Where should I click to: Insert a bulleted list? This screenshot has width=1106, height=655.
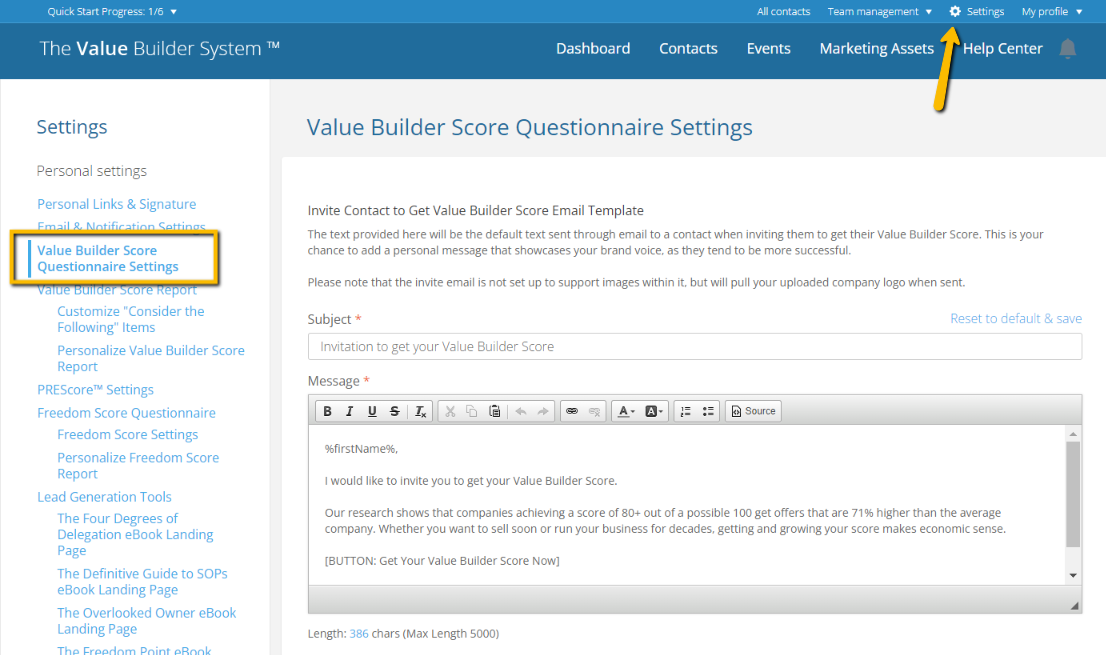click(x=707, y=411)
